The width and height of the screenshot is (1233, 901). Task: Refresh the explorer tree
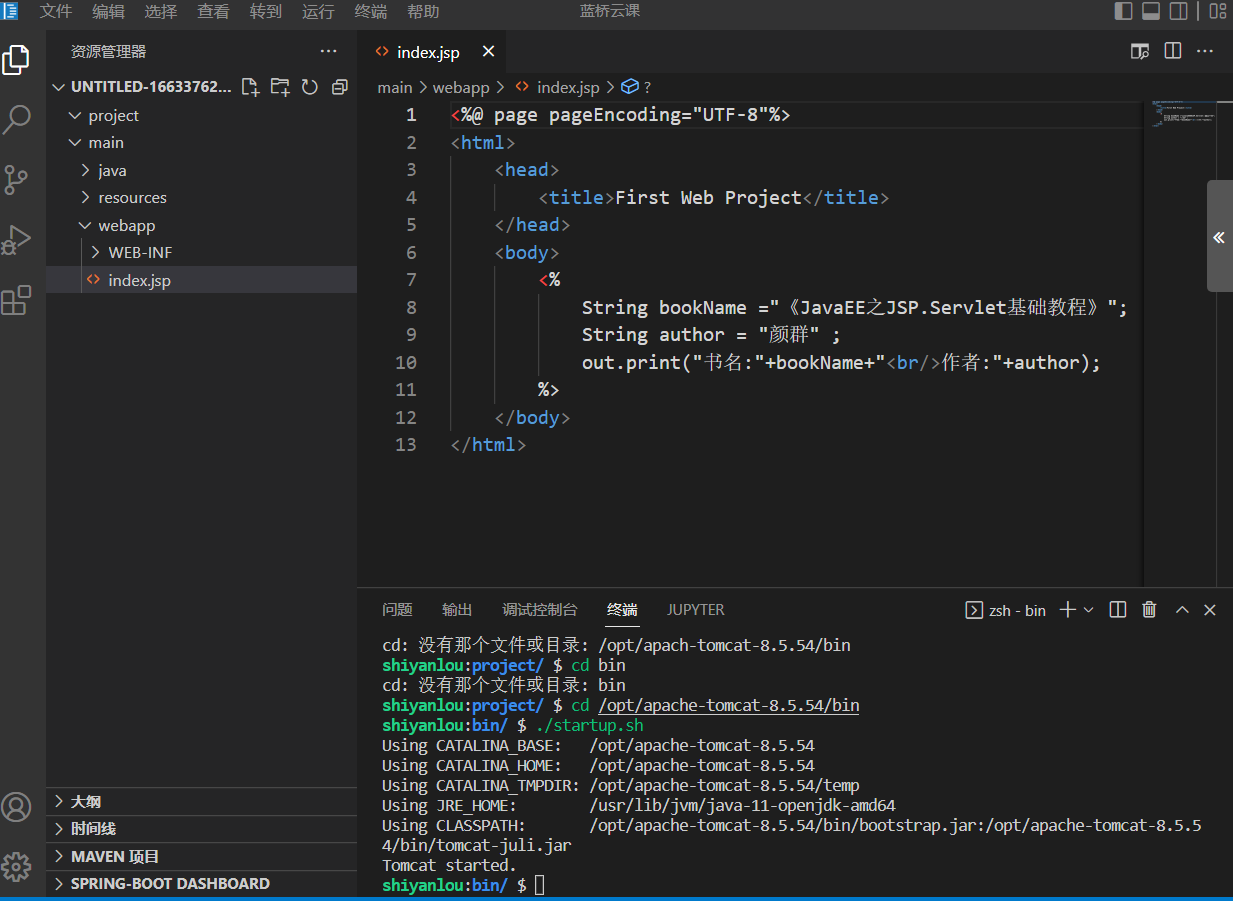pos(310,87)
